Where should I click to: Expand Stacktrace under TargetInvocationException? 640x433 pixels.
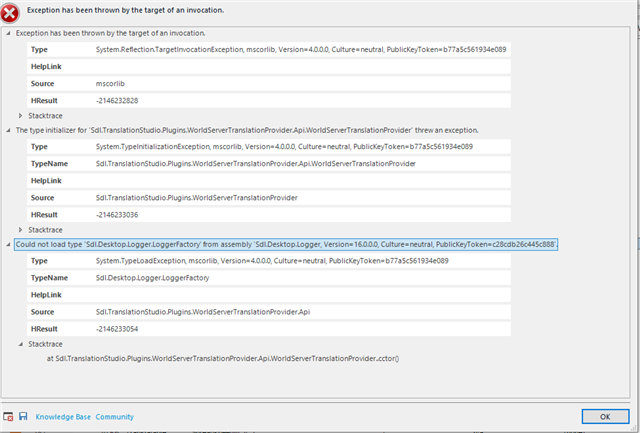pos(20,116)
